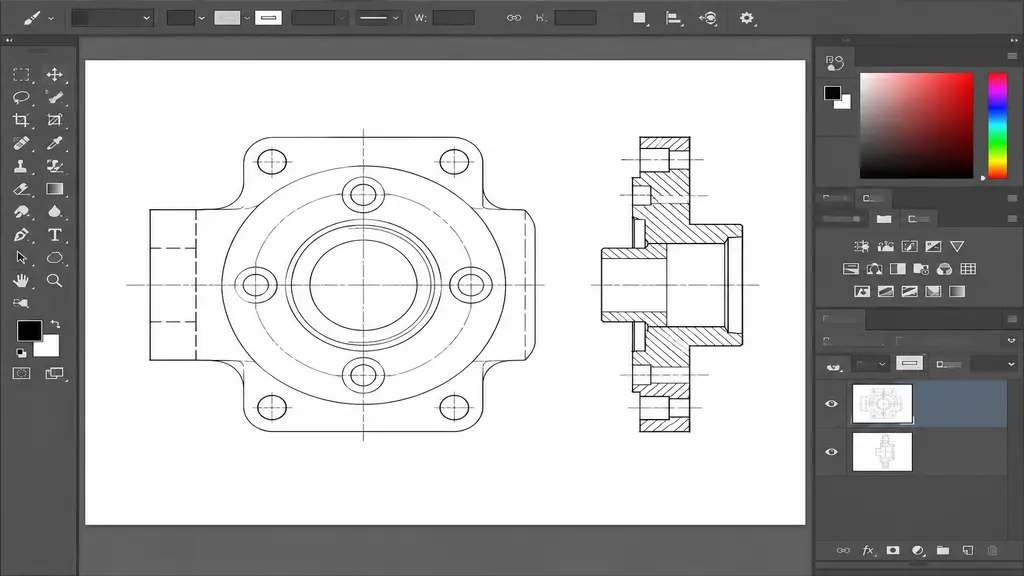Pick a color in red gradient field
This screenshot has width=1024, height=576.
(916, 125)
